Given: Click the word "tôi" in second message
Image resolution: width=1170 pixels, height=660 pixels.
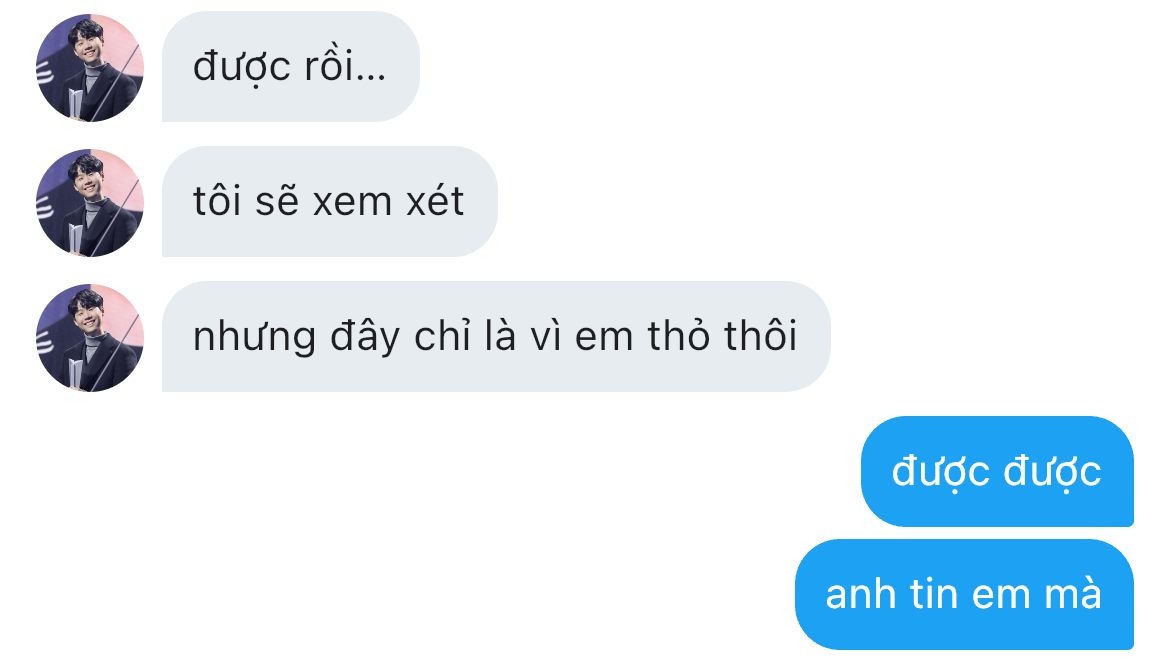Looking at the screenshot, I should coord(217,201).
